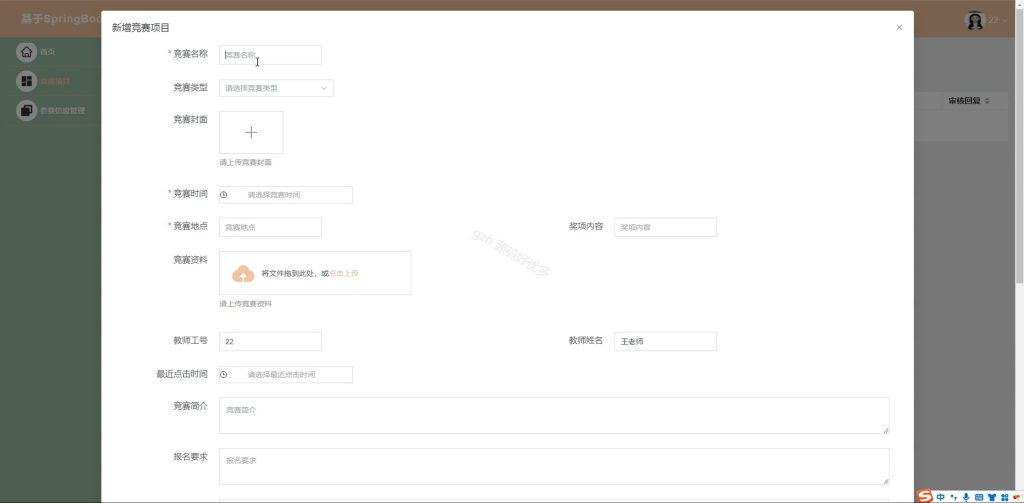Click the stacked-squares icon in the sidebar
Image resolution: width=1024 pixels, height=503 pixels.
[x=26, y=110]
